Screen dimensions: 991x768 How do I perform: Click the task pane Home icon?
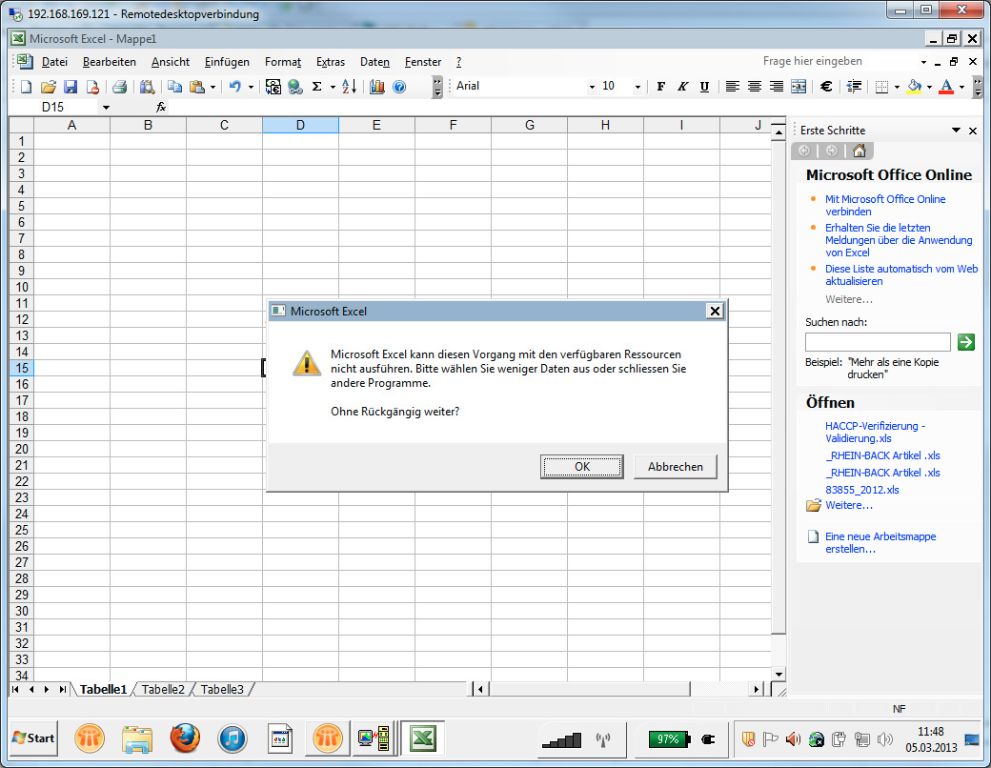pyautogui.click(x=859, y=151)
